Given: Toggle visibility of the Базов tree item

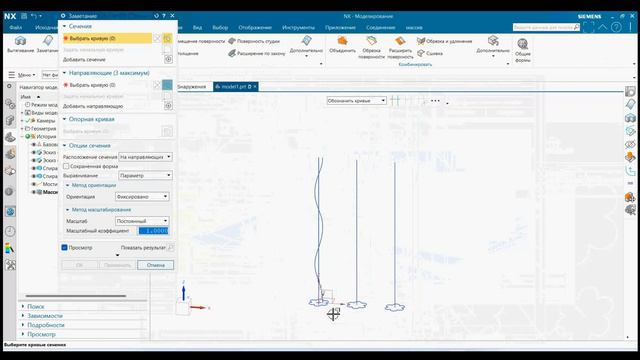Looking at the screenshot, I should 34,144.
